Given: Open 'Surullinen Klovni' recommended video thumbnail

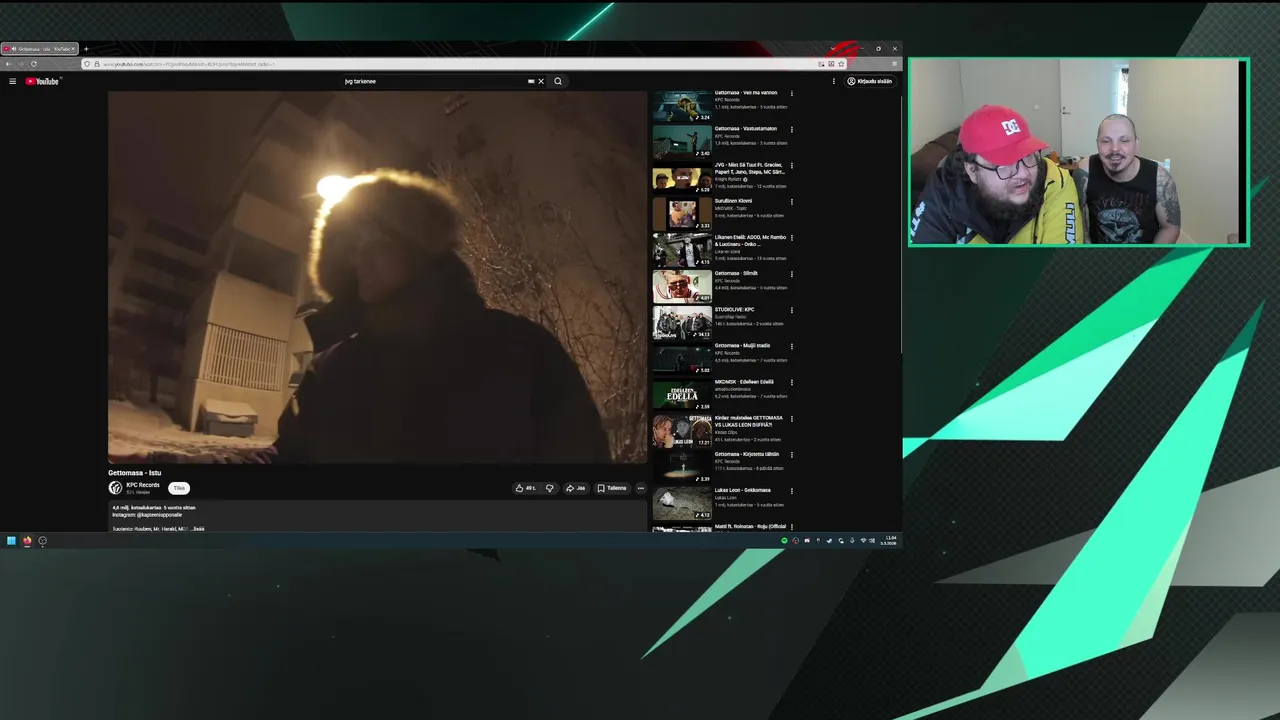Looking at the screenshot, I should point(682,215).
